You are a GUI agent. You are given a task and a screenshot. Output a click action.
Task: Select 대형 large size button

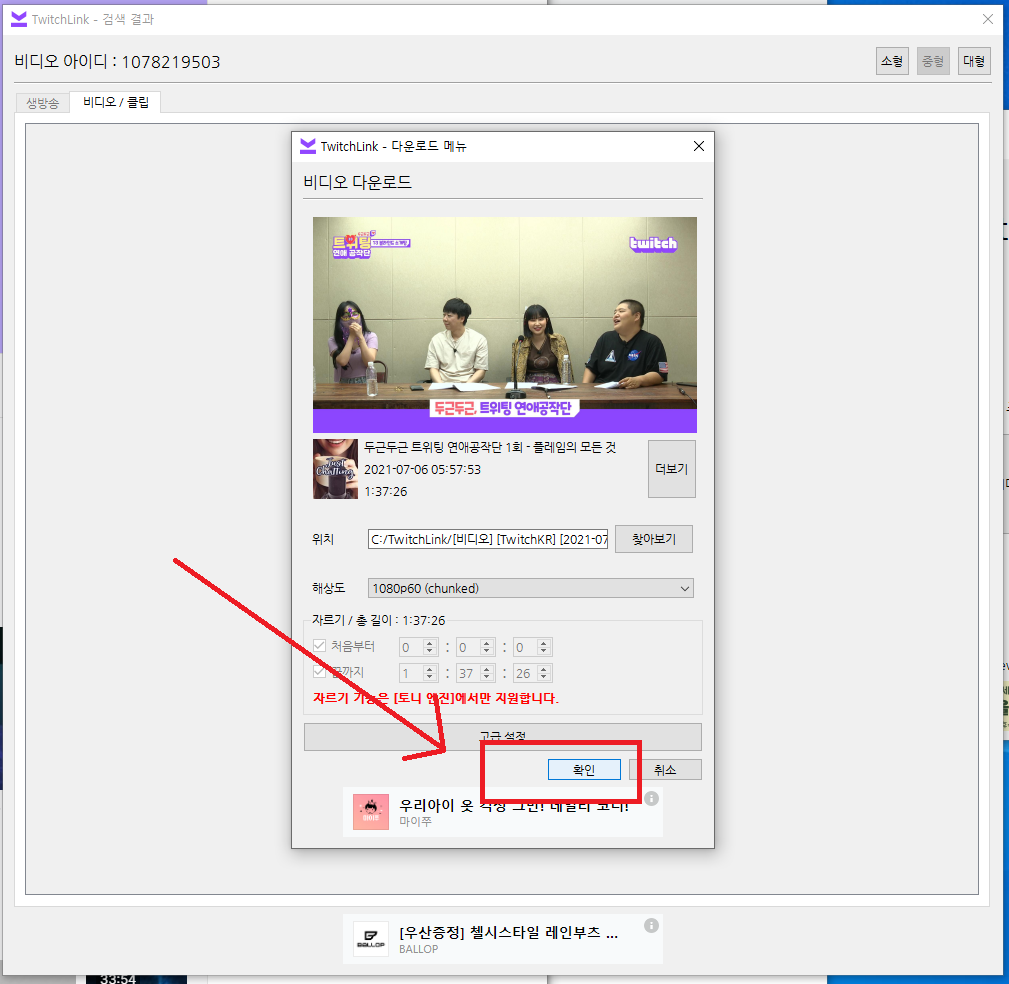[974, 61]
